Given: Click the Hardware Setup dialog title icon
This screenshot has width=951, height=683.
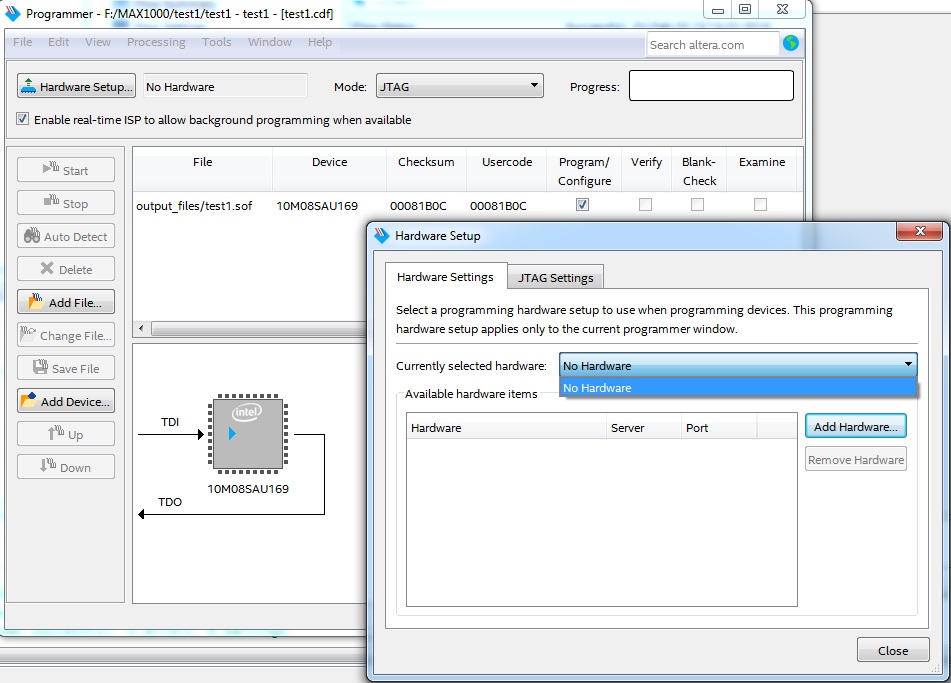Looking at the screenshot, I should point(381,235).
